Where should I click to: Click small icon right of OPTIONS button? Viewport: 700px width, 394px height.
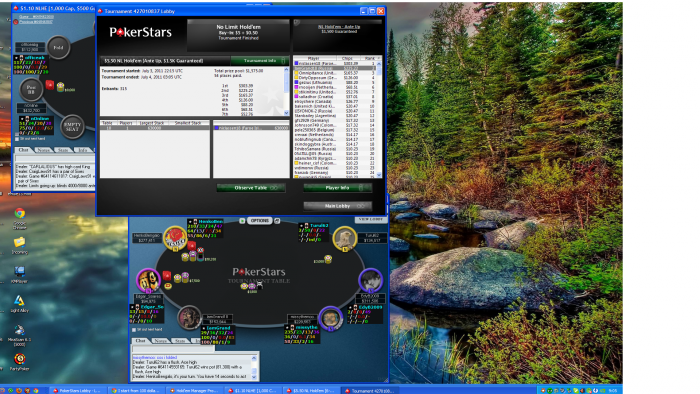[x=277, y=221]
